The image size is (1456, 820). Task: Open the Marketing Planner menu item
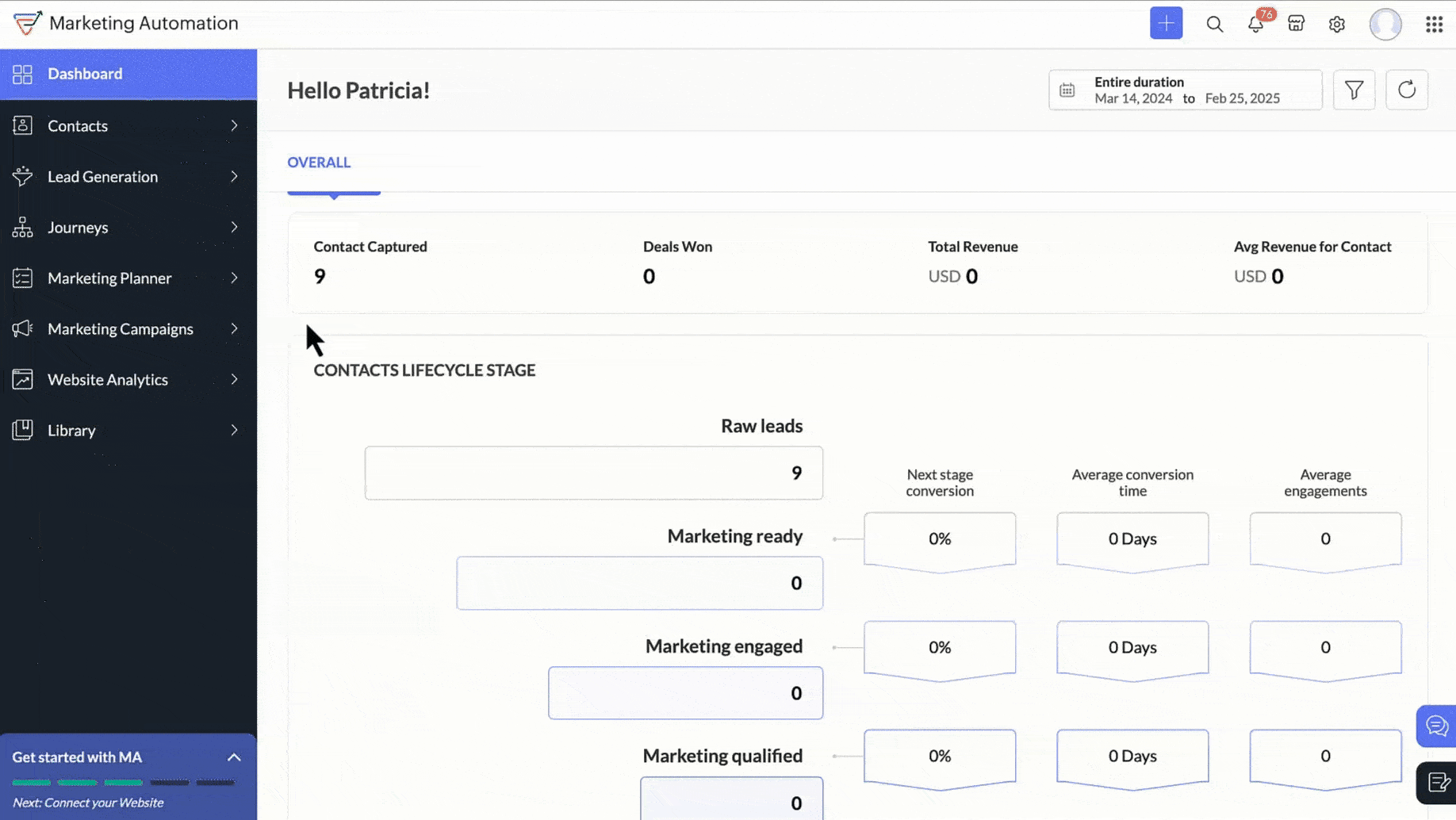128,278
